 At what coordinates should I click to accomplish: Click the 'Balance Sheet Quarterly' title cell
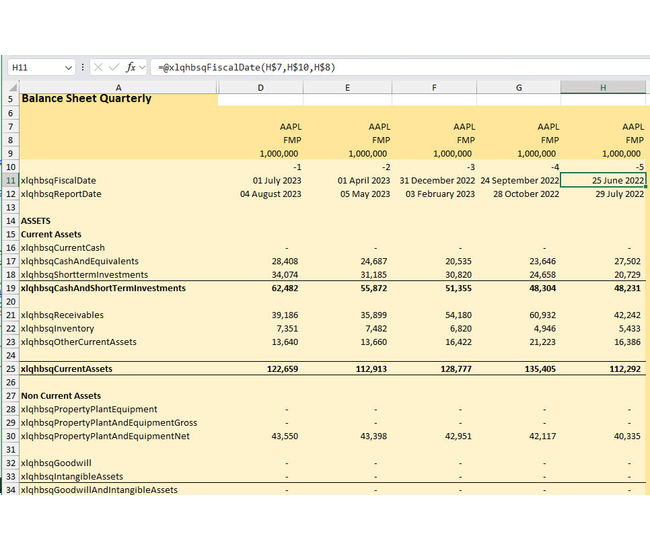click(x=119, y=99)
